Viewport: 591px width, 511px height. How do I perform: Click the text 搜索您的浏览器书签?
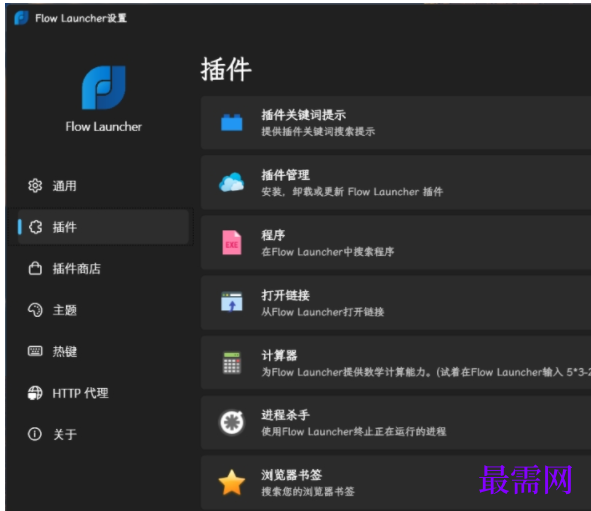point(308,491)
